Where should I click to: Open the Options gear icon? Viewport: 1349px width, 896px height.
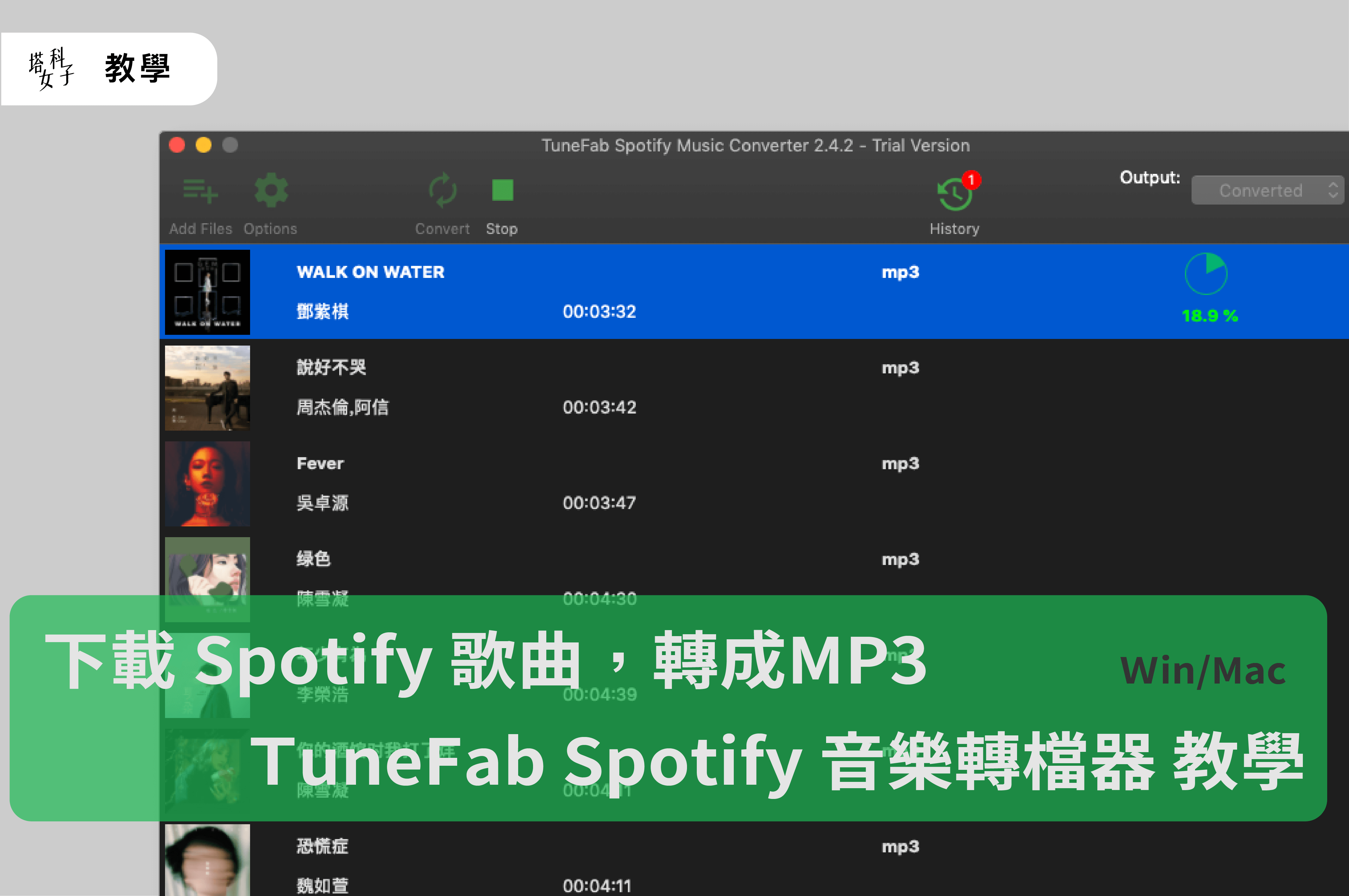[x=271, y=190]
